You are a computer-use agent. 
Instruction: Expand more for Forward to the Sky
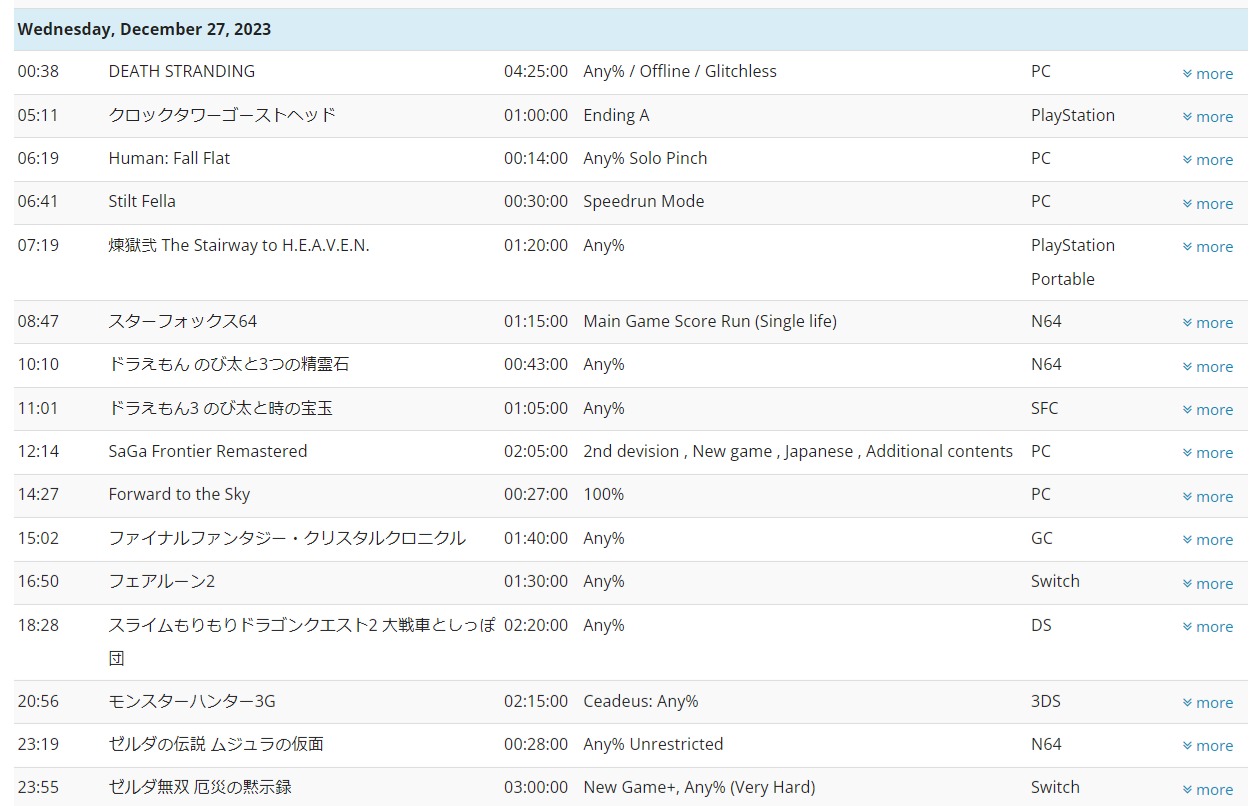[x=1207, y=496]
